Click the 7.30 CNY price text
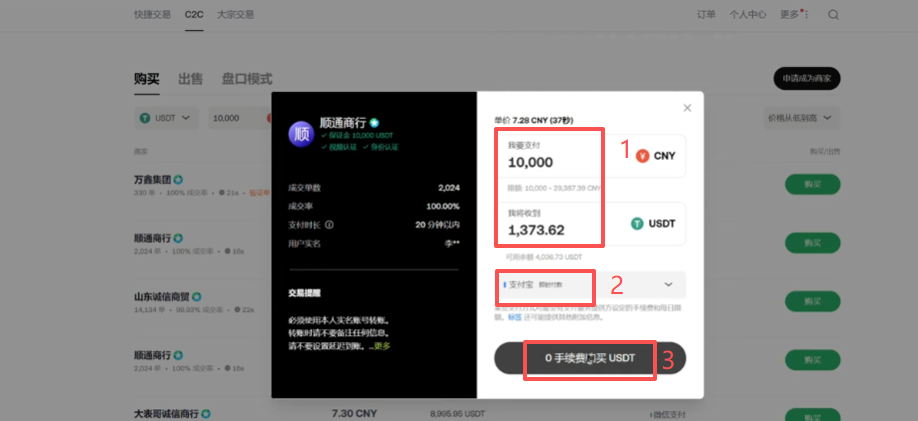Screen dimensions: 918x421 click(354, 414)
